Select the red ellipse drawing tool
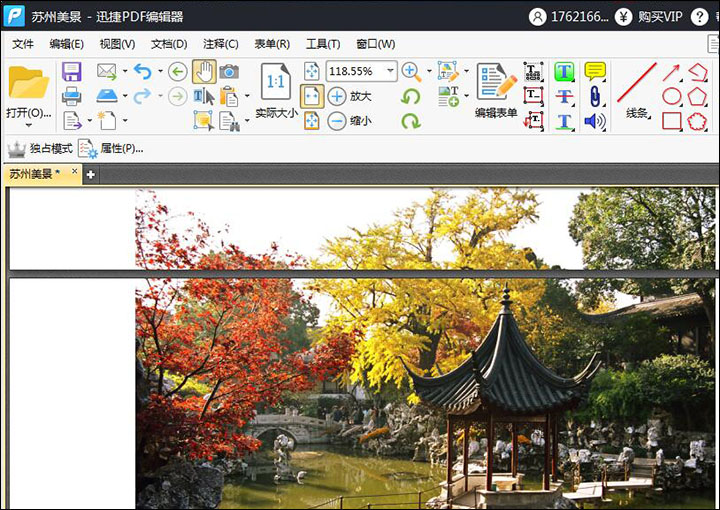The width and height of the screenshot is (720, 510). click(x=672, y=96)
